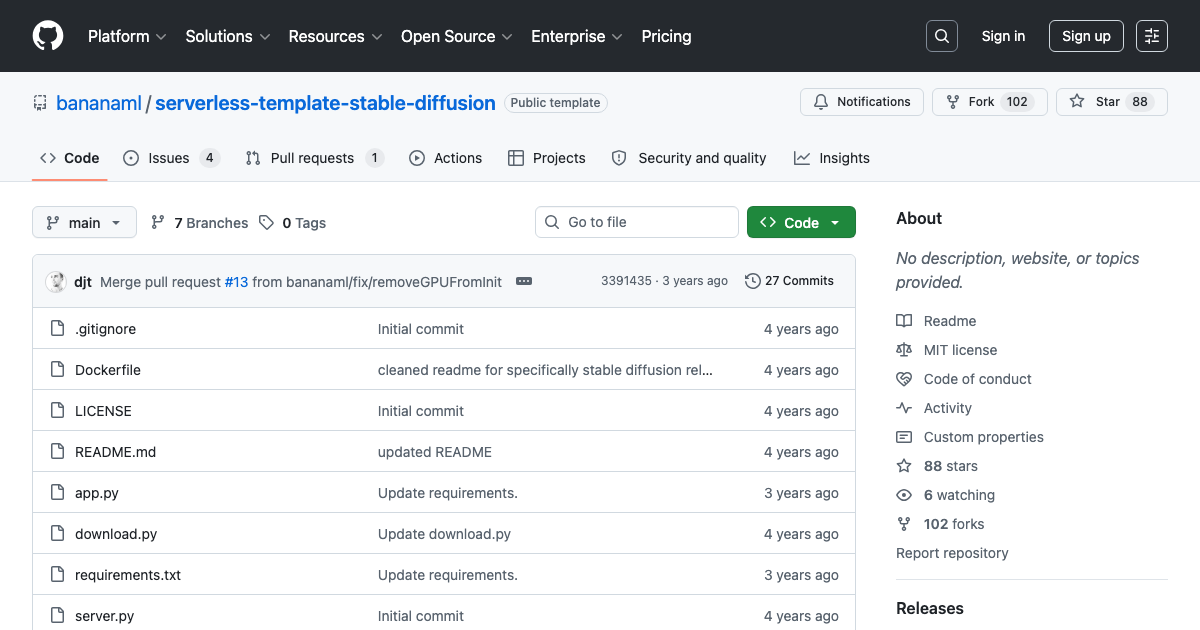Open the requirements.txt file name
This screenshot has height=630, width=1200.
pos(128,575)
